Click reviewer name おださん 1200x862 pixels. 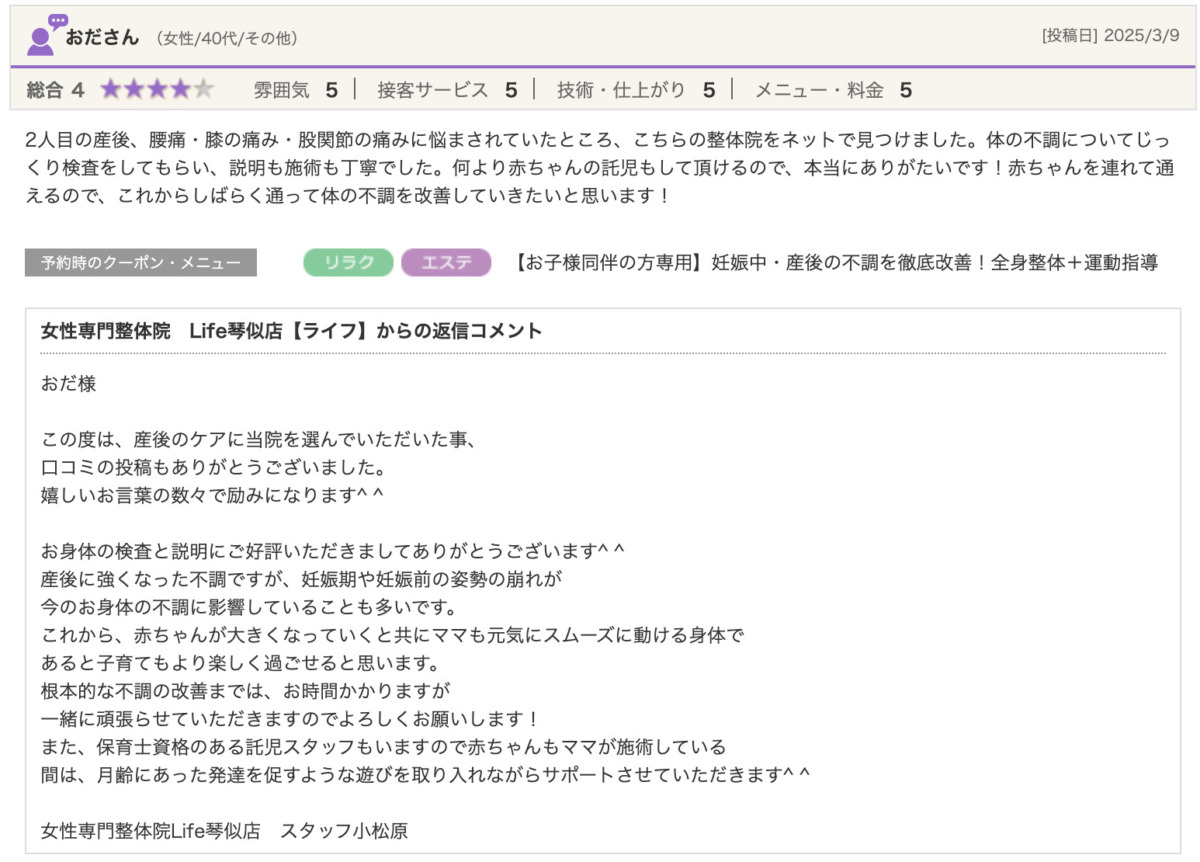(x=102, y=37)
